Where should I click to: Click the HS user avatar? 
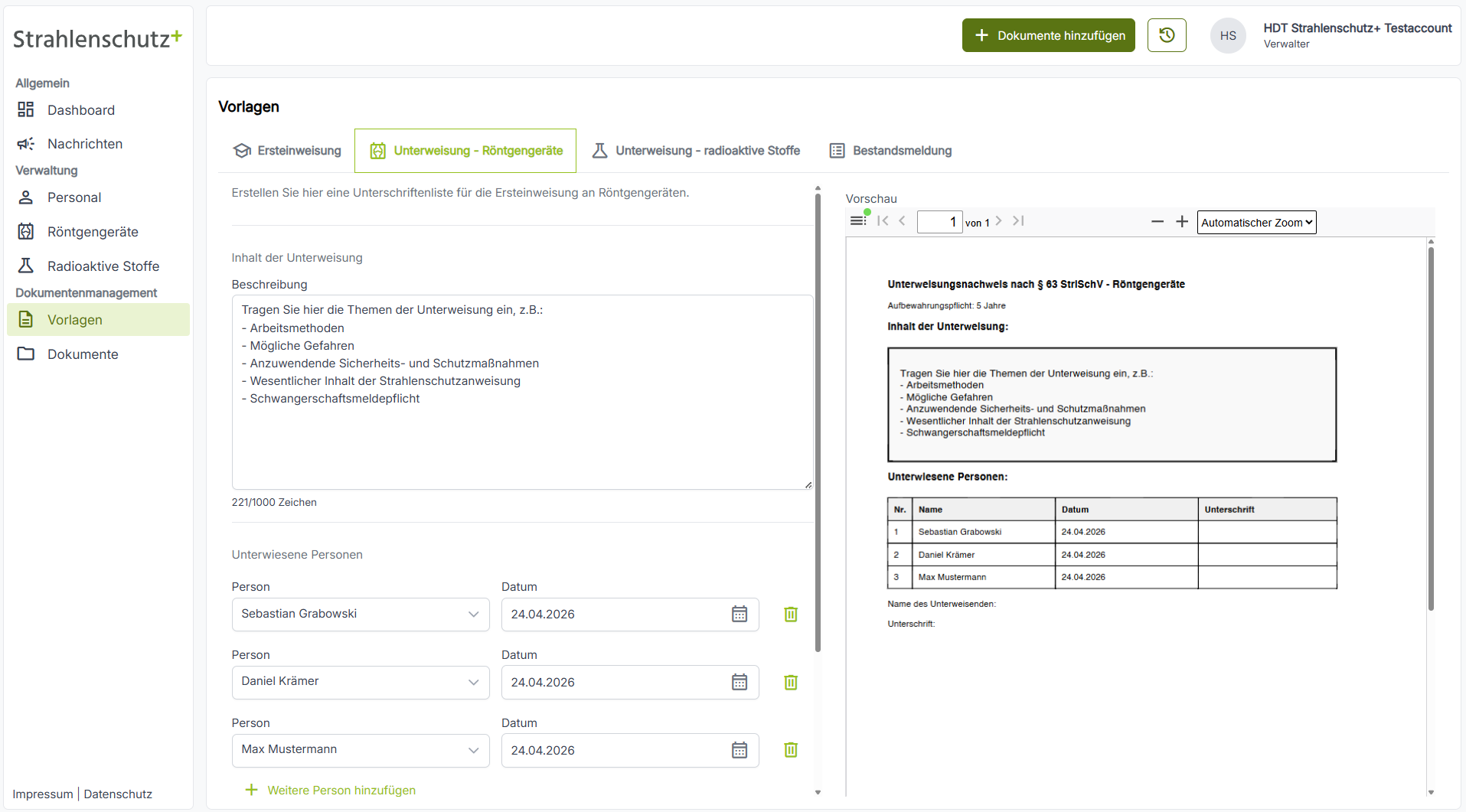pyautogui.click(x=1228, y=35)
